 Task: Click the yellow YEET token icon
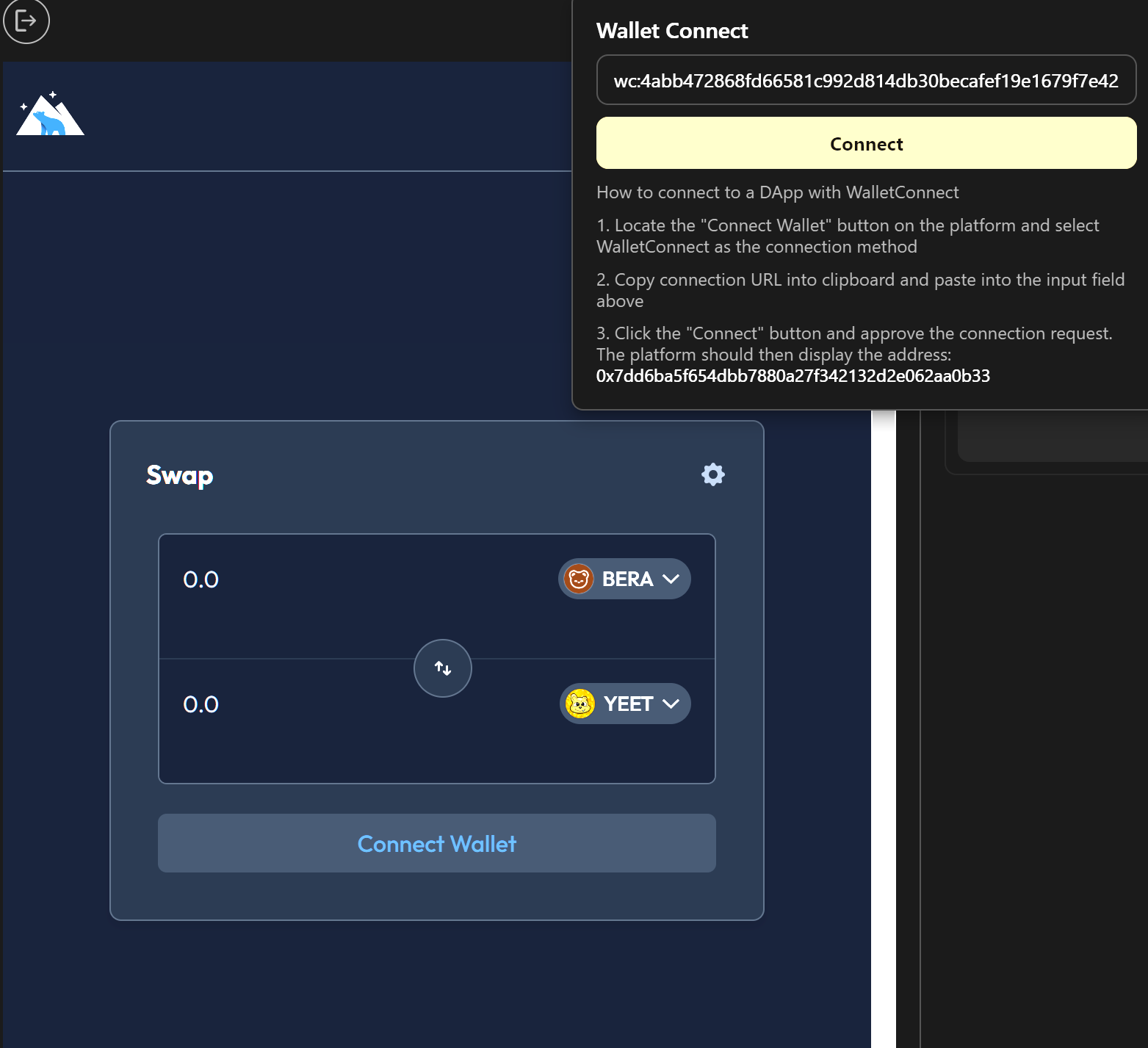[x=580, y=704]
